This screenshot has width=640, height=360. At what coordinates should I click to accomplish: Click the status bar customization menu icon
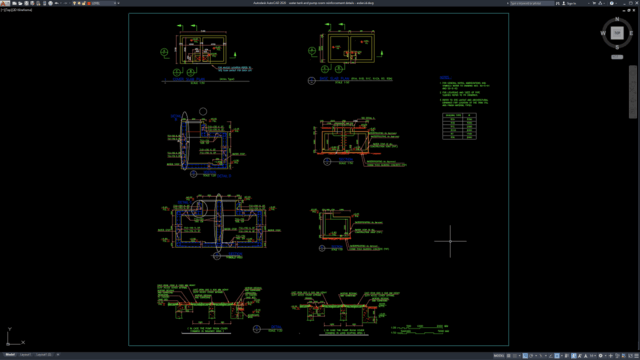click(x=636, y=356)
